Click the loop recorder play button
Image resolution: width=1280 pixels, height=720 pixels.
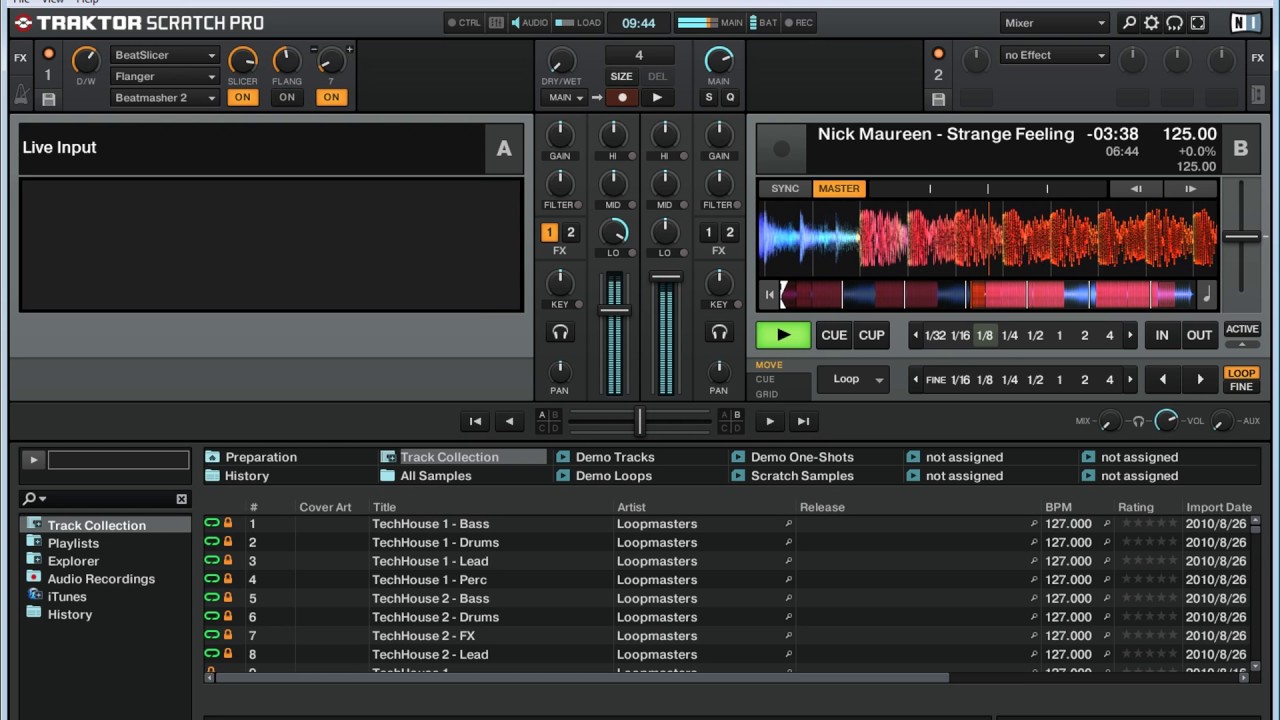[x=657, y=97]
